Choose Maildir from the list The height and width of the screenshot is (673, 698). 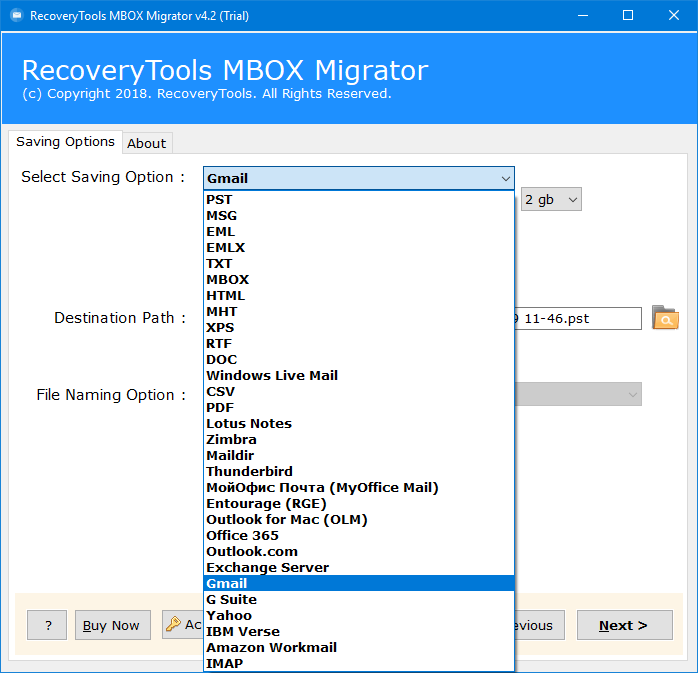(359, 456)
